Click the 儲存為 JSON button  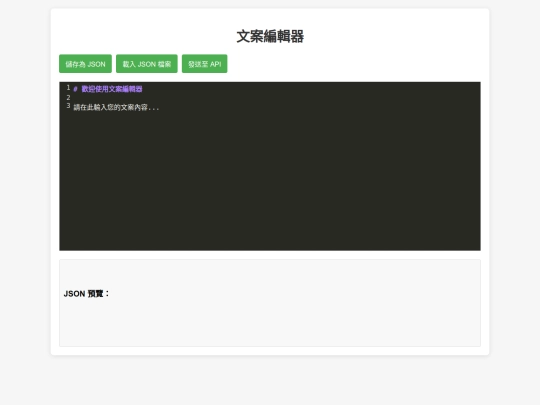(85, 64)
